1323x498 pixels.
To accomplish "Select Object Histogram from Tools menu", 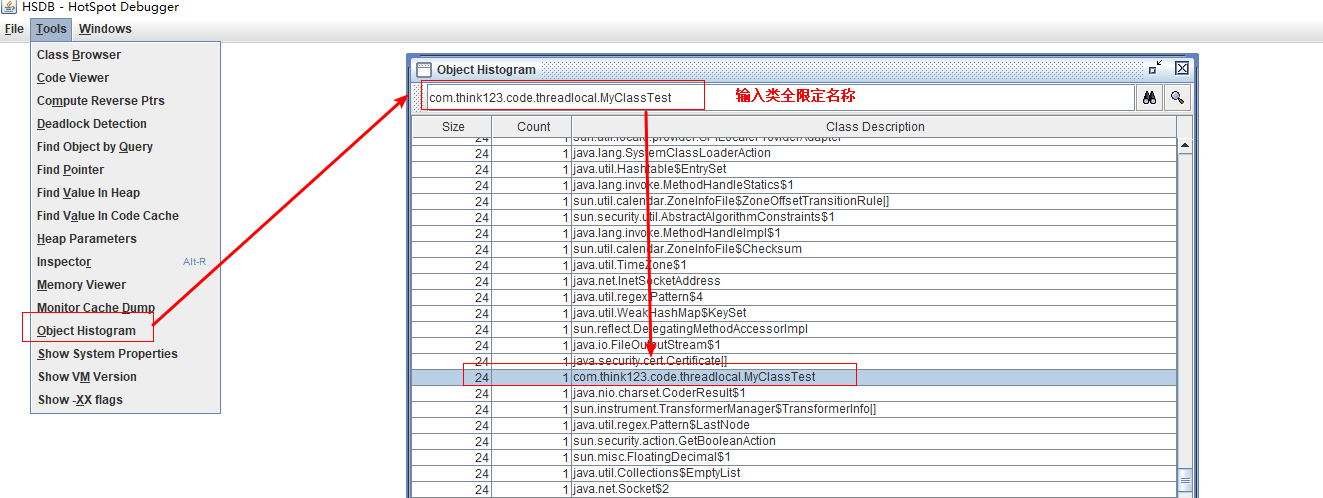I will pos(86,331).
